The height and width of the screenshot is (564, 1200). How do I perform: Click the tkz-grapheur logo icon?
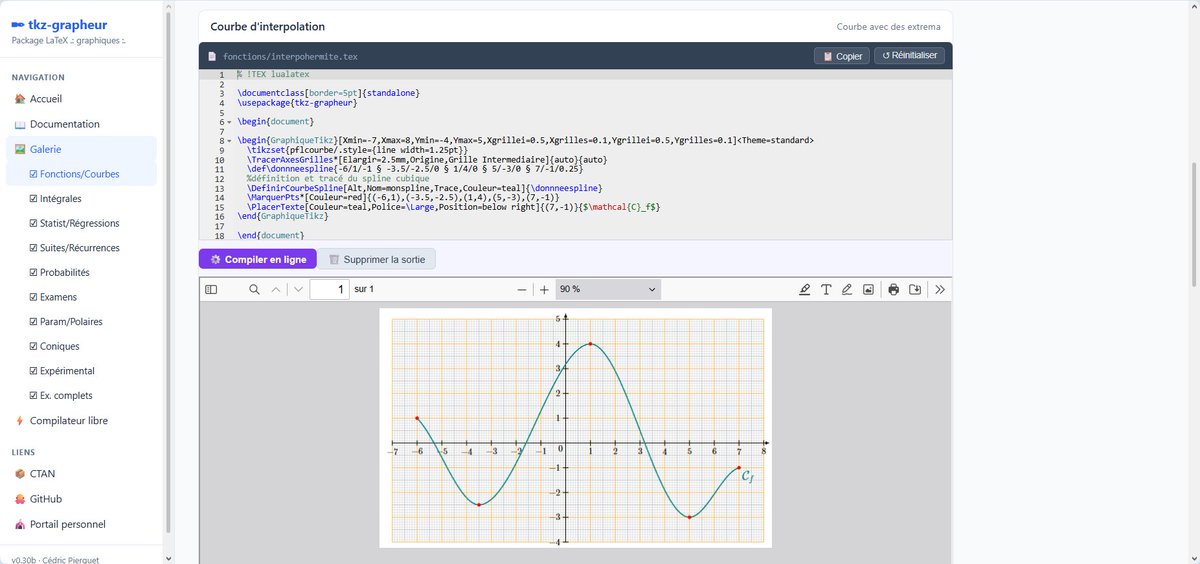click(x=18, y=24)
